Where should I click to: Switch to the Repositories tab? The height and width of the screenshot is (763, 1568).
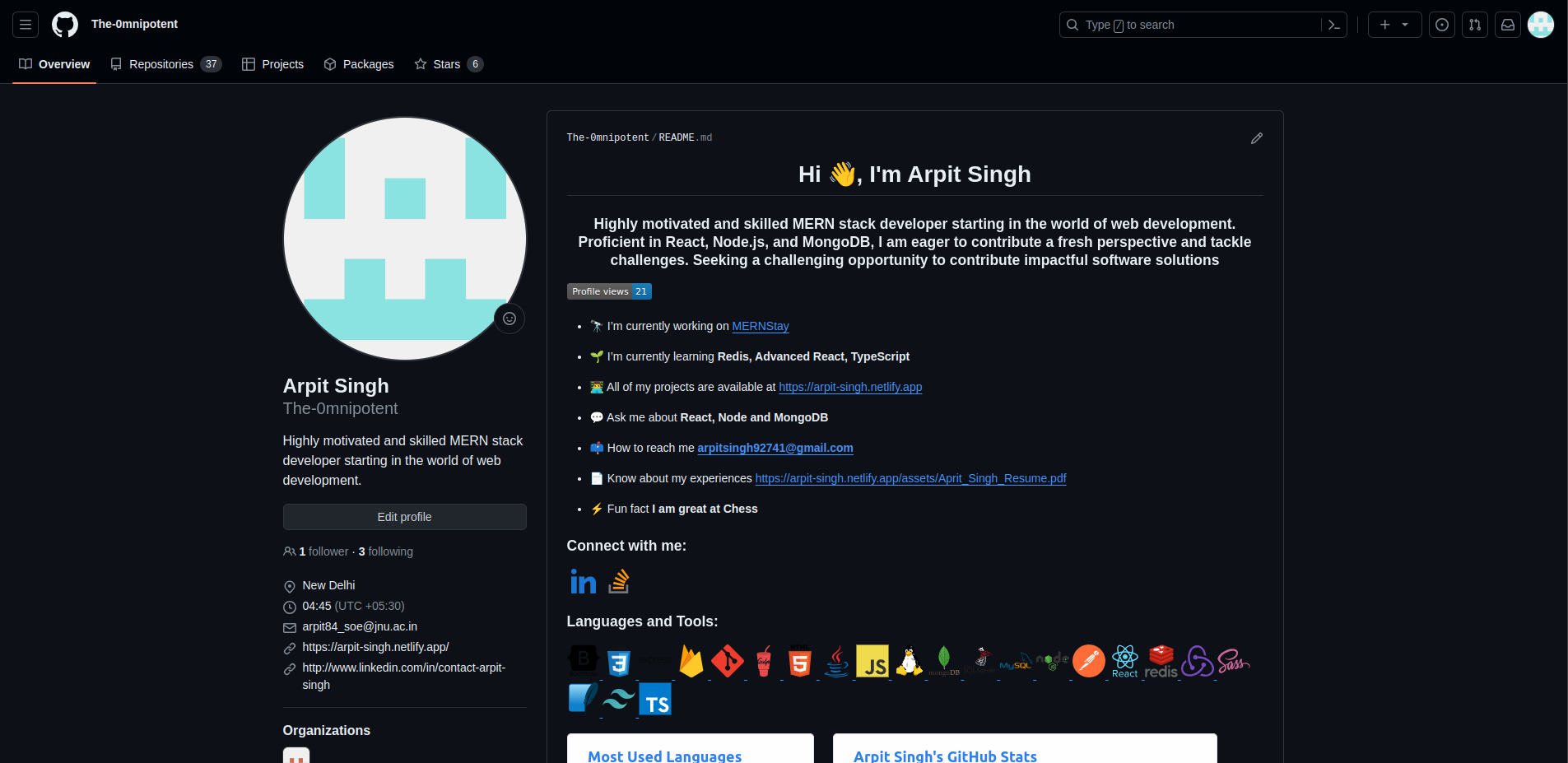(x=166, y=64)
